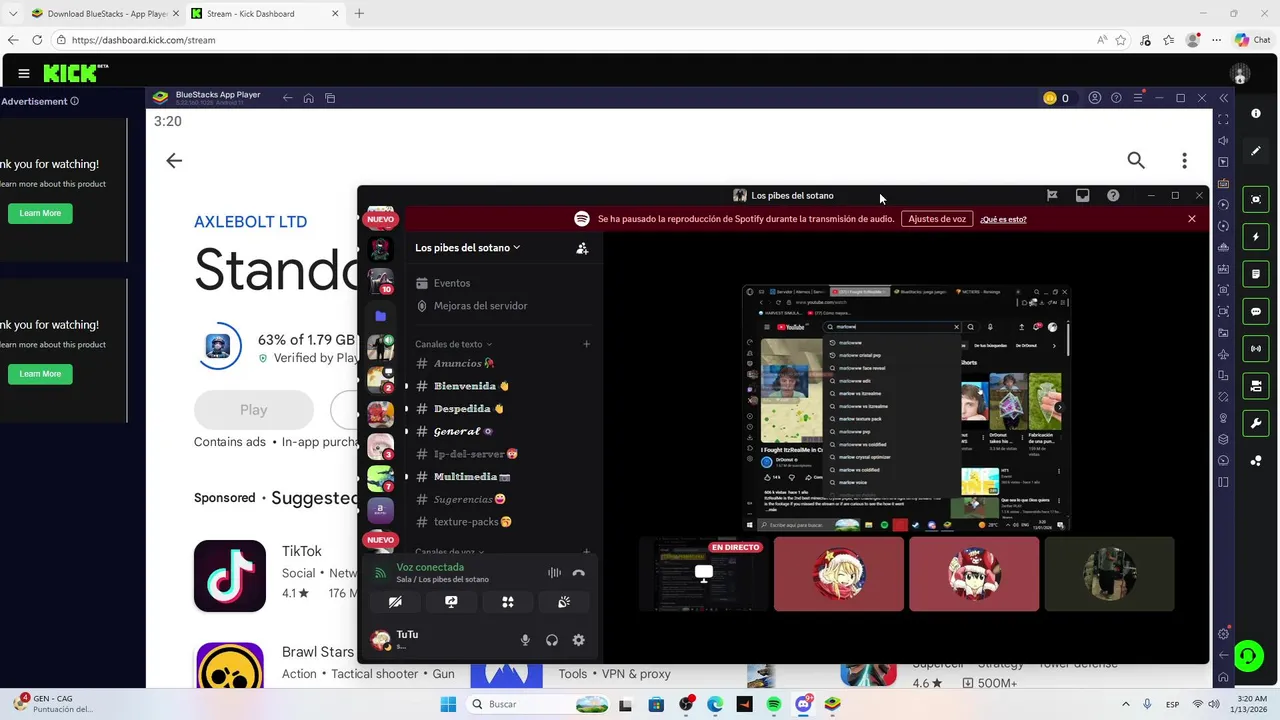Invite people icon next to server name
The image size is (1280, 720).
(x=582, y=248)
